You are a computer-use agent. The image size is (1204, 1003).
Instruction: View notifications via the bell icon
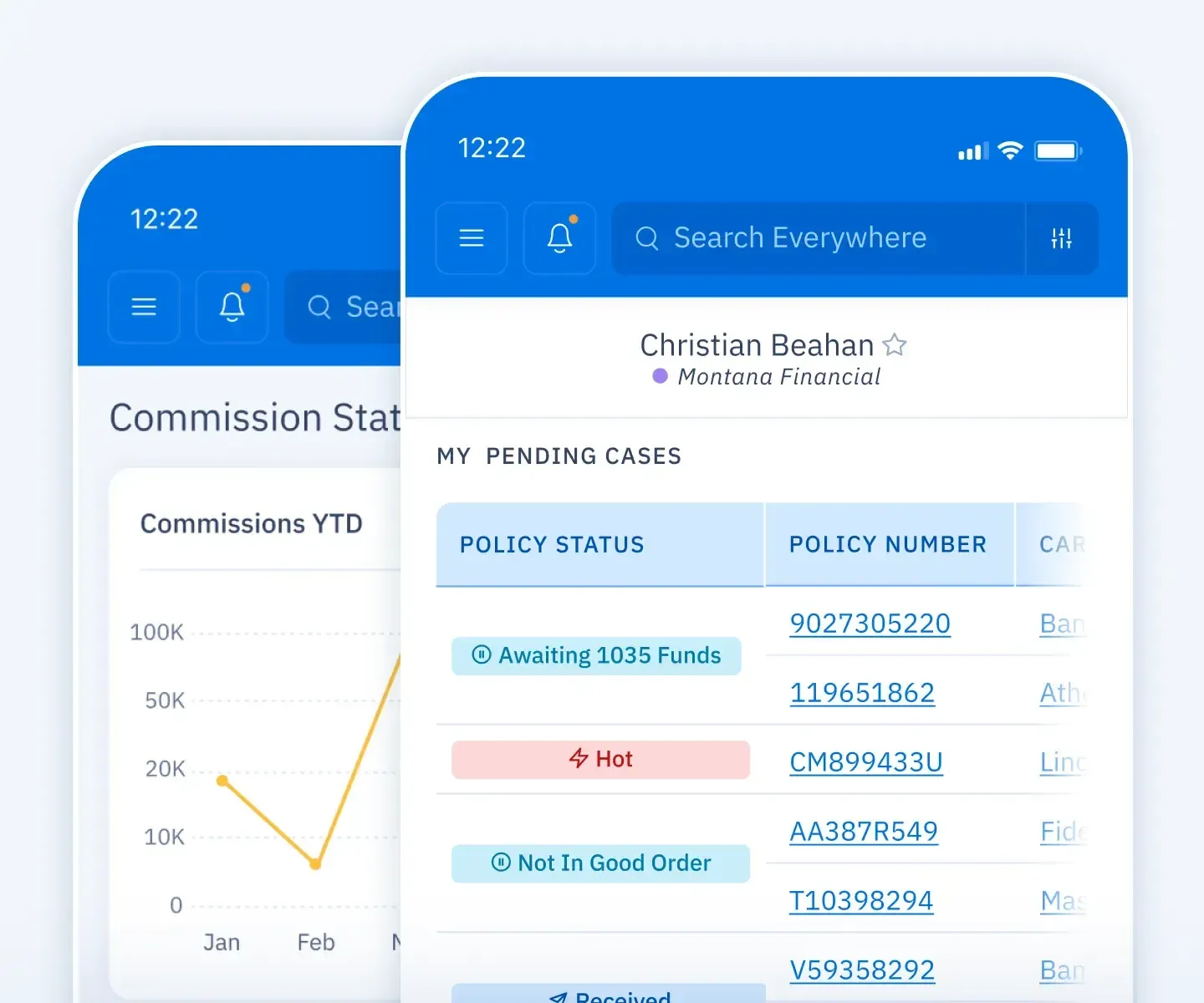coord(559,237)
